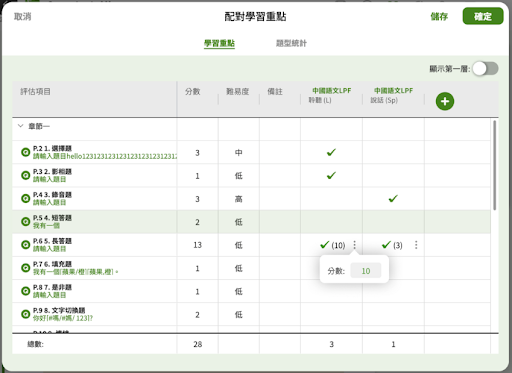512x373 pixels.
Task: Click score 3 for P.2 選擇題
Action: [197, 153]
